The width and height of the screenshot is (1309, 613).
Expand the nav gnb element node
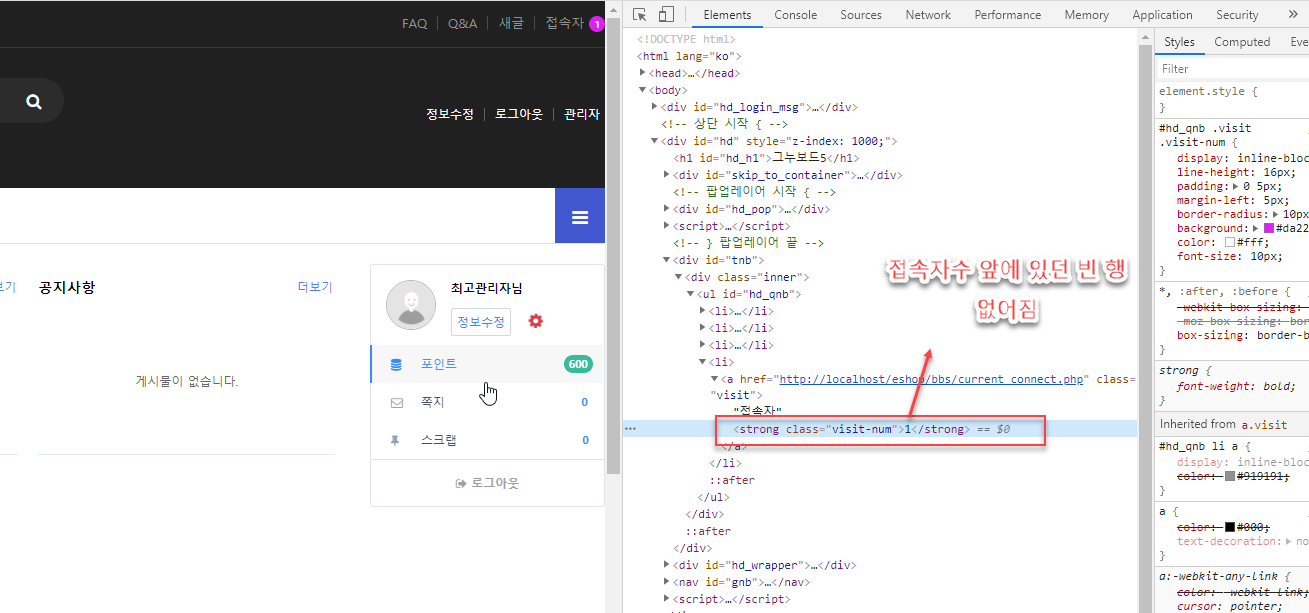(668, 582)
